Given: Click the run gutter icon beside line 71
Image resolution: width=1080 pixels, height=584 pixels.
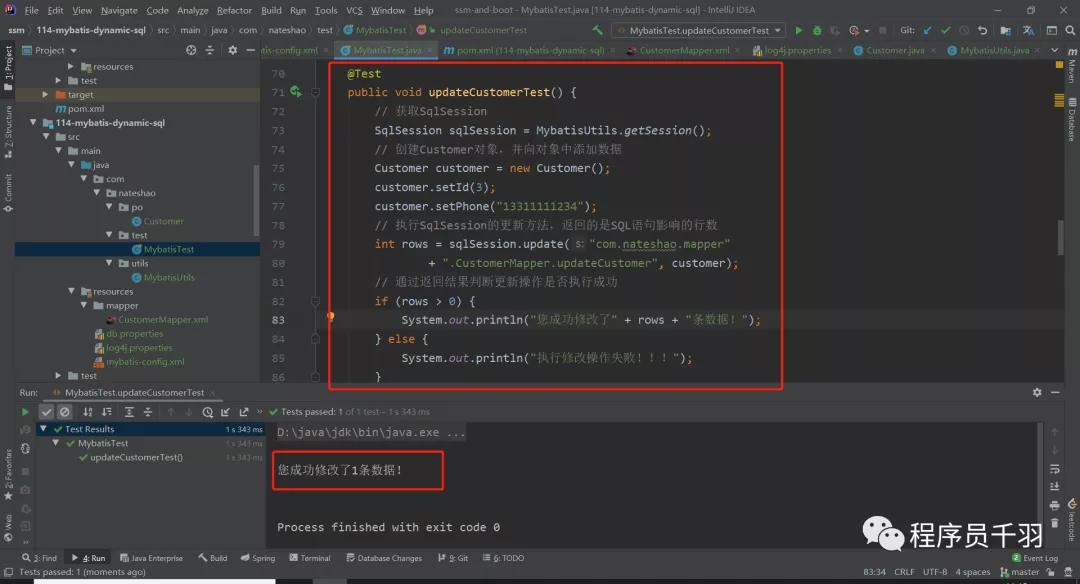Looking at the screenshot, I should pos(296,92).
